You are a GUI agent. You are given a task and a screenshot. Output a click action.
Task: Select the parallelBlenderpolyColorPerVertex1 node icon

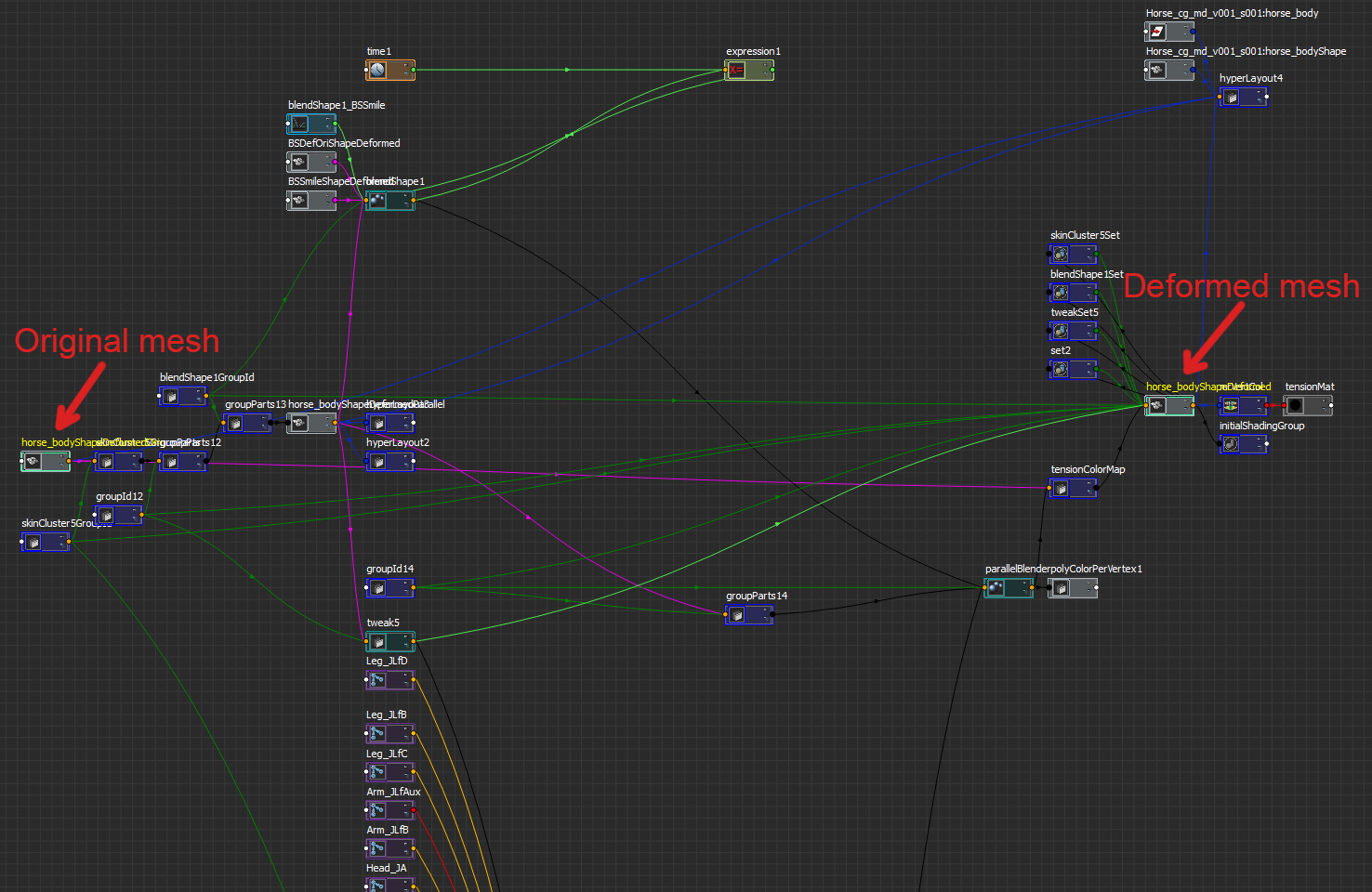[996, 587]
